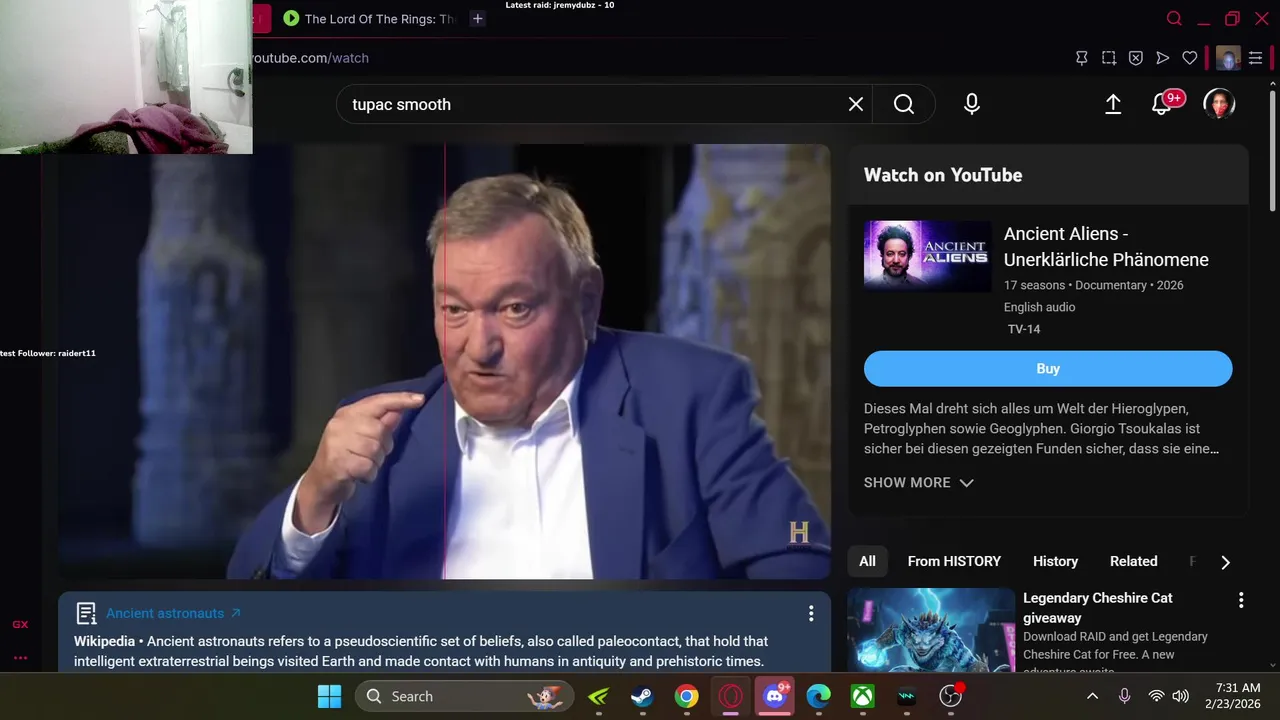Image resolution: width=1280 pixels, height=720 pixels.
Task: Take a snapshot with Opera's capture icon
Action: 1109,58
